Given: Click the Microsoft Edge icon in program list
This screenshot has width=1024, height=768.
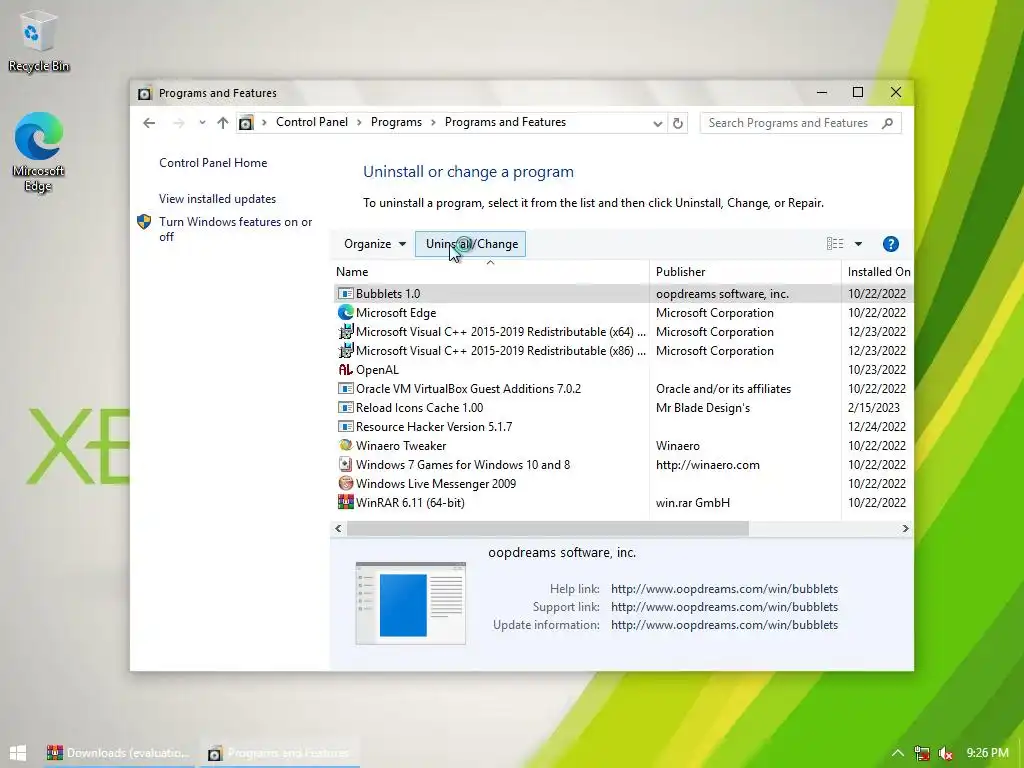Looking at the screenshot, I should [x=345, y=313].
